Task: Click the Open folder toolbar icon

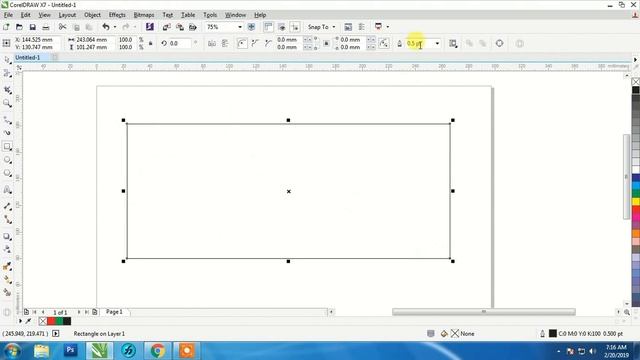Action: (x=19, y=27)
